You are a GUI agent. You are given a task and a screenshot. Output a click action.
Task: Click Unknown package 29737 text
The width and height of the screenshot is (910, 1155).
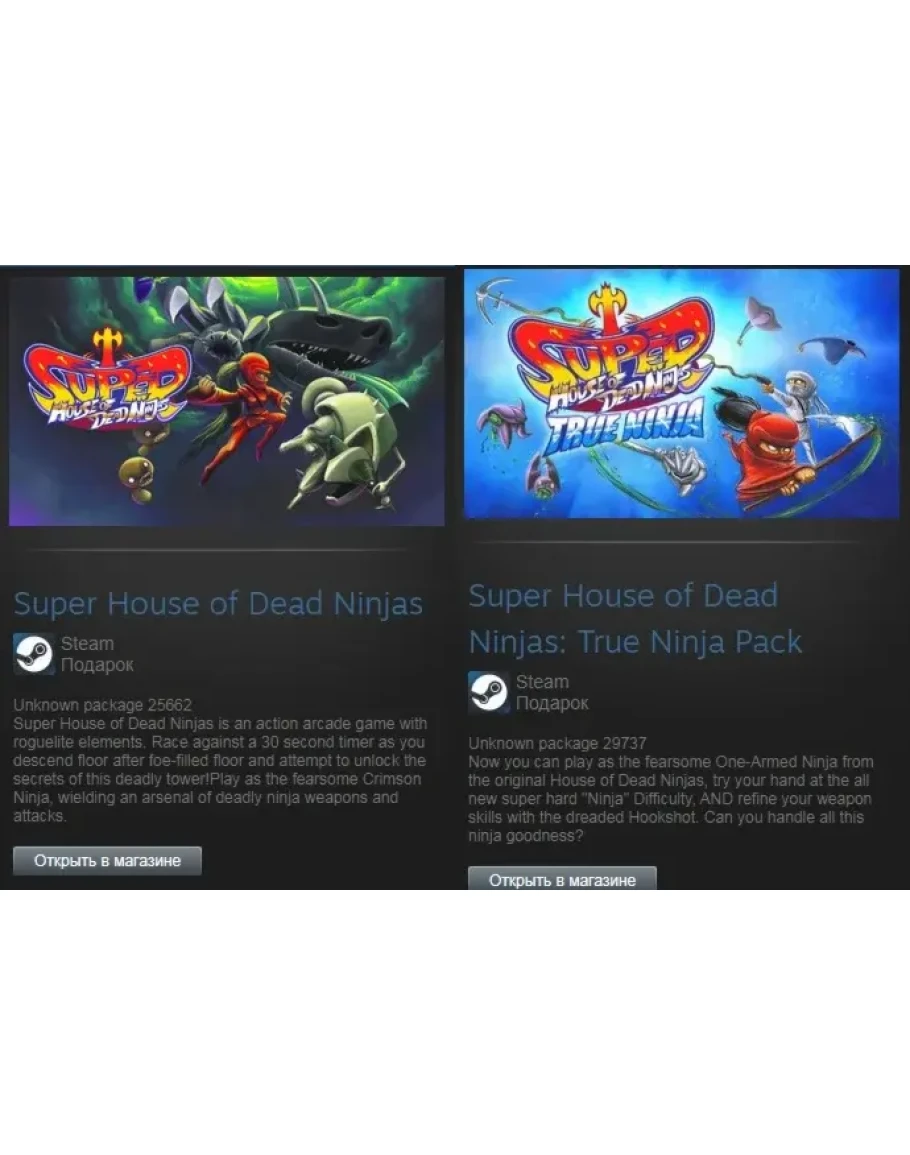(557, 743)
